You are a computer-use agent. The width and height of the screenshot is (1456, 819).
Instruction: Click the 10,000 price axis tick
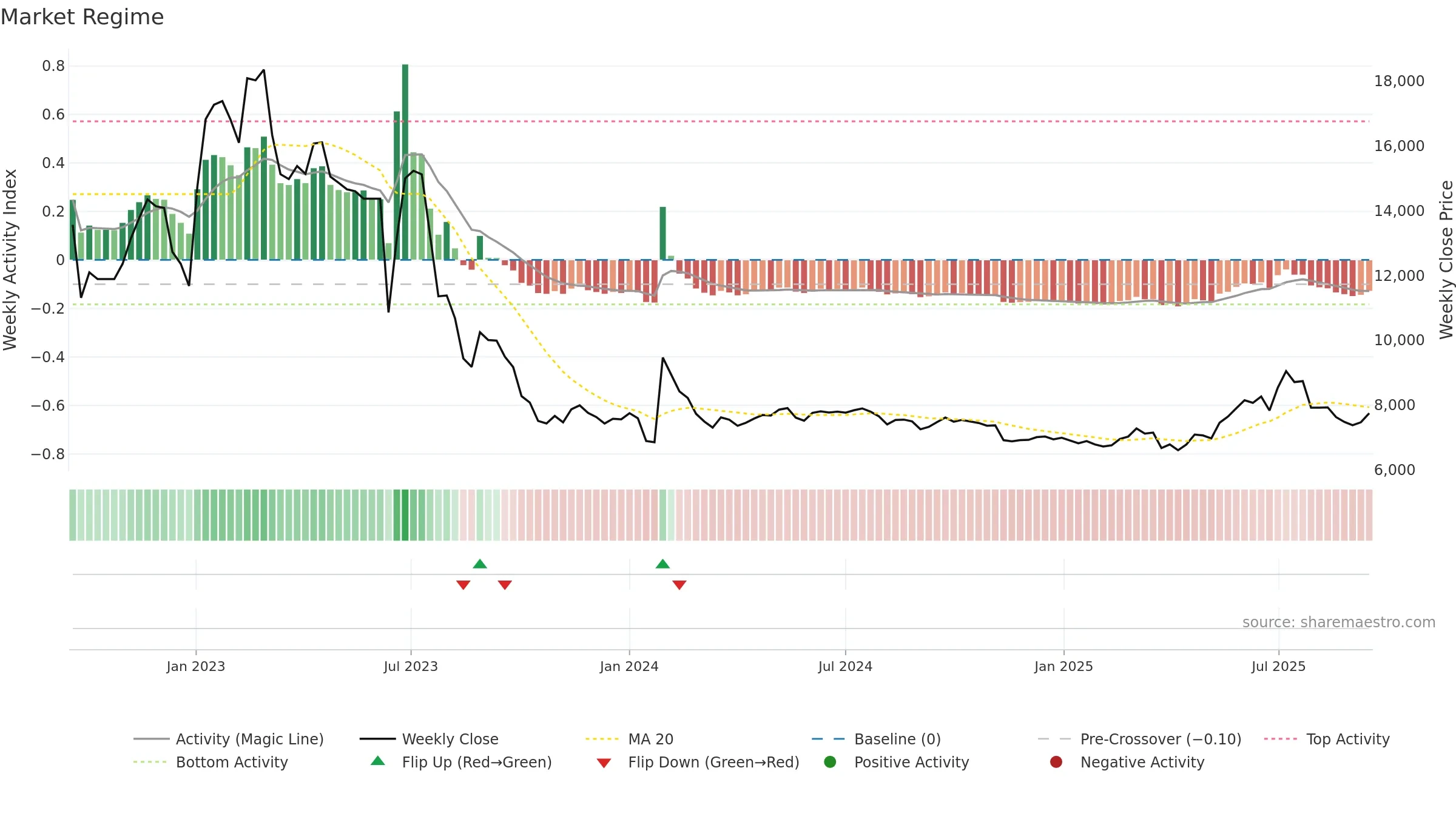tap(1399, 340)
